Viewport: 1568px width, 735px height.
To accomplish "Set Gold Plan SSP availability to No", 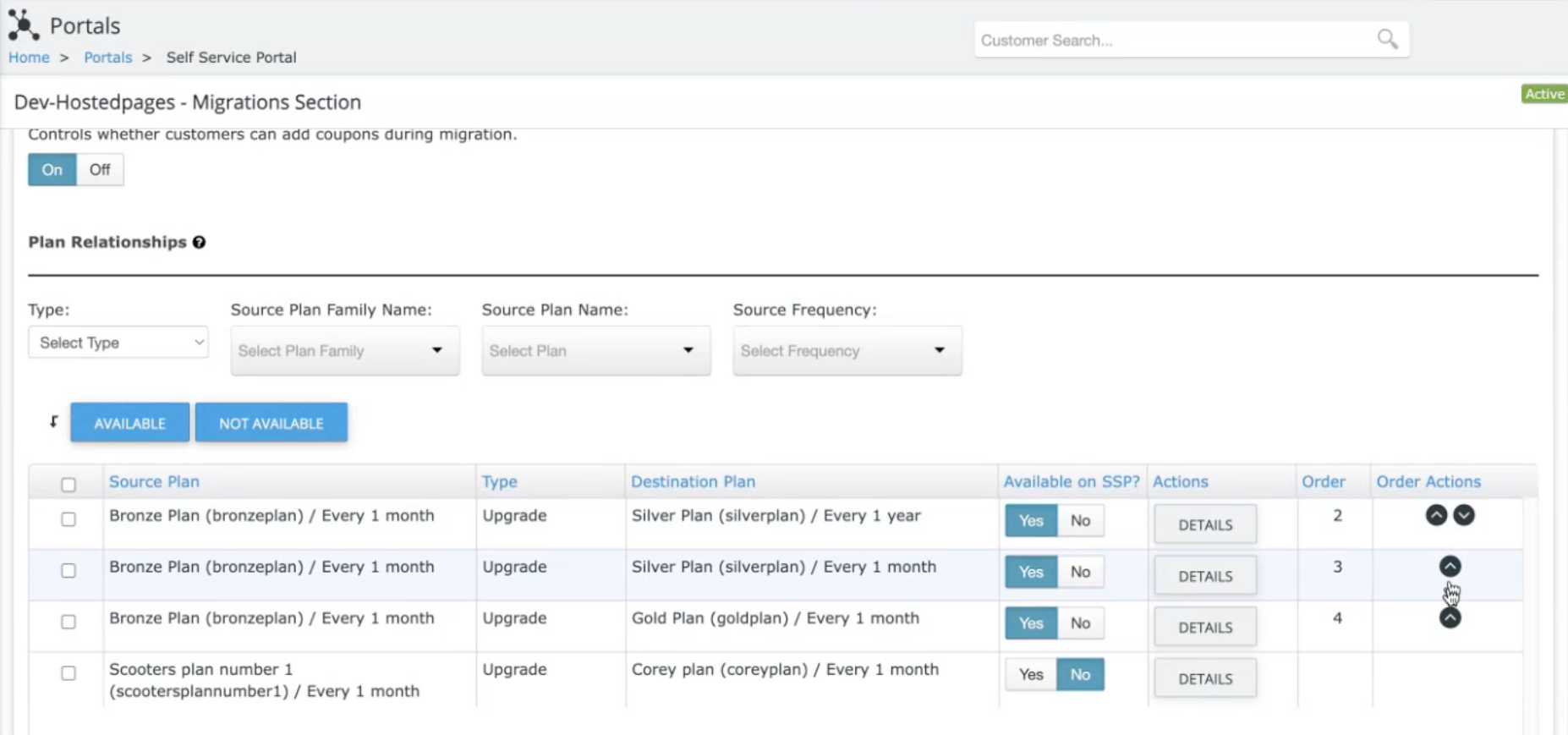I will (1080, 623).
